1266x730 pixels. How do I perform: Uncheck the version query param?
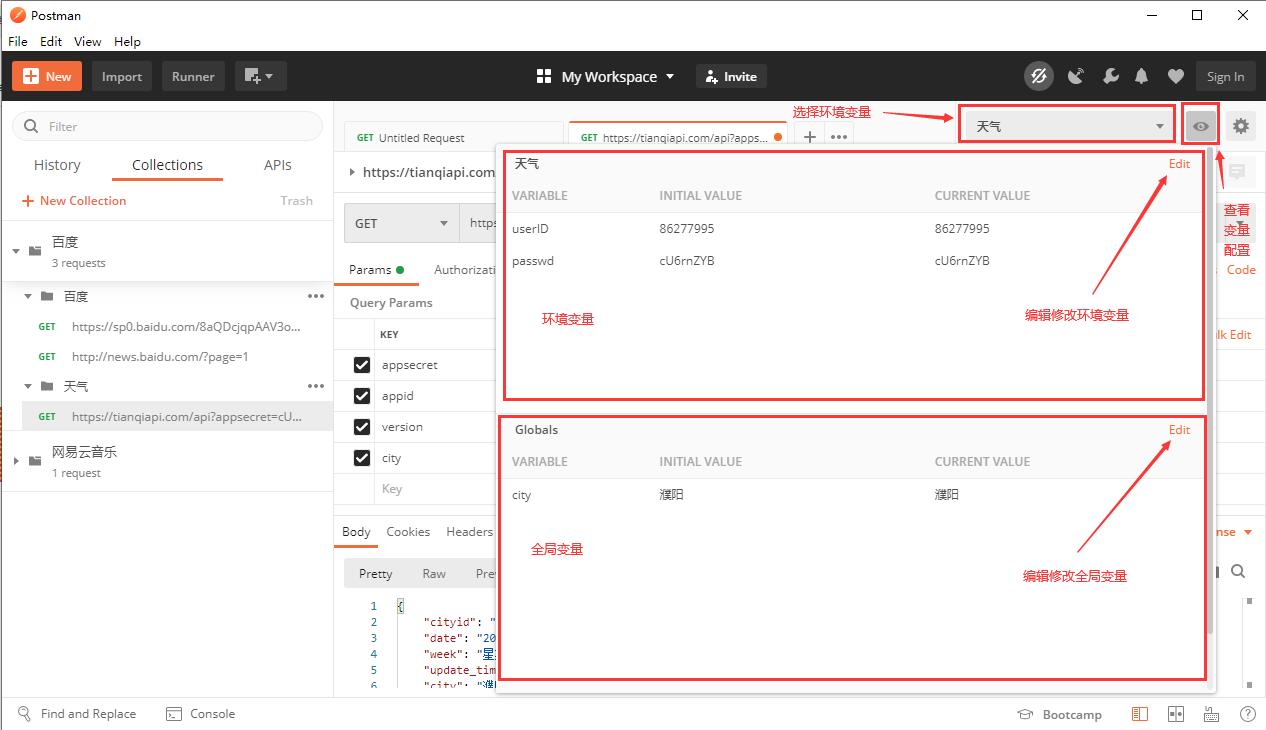(362, 427)
